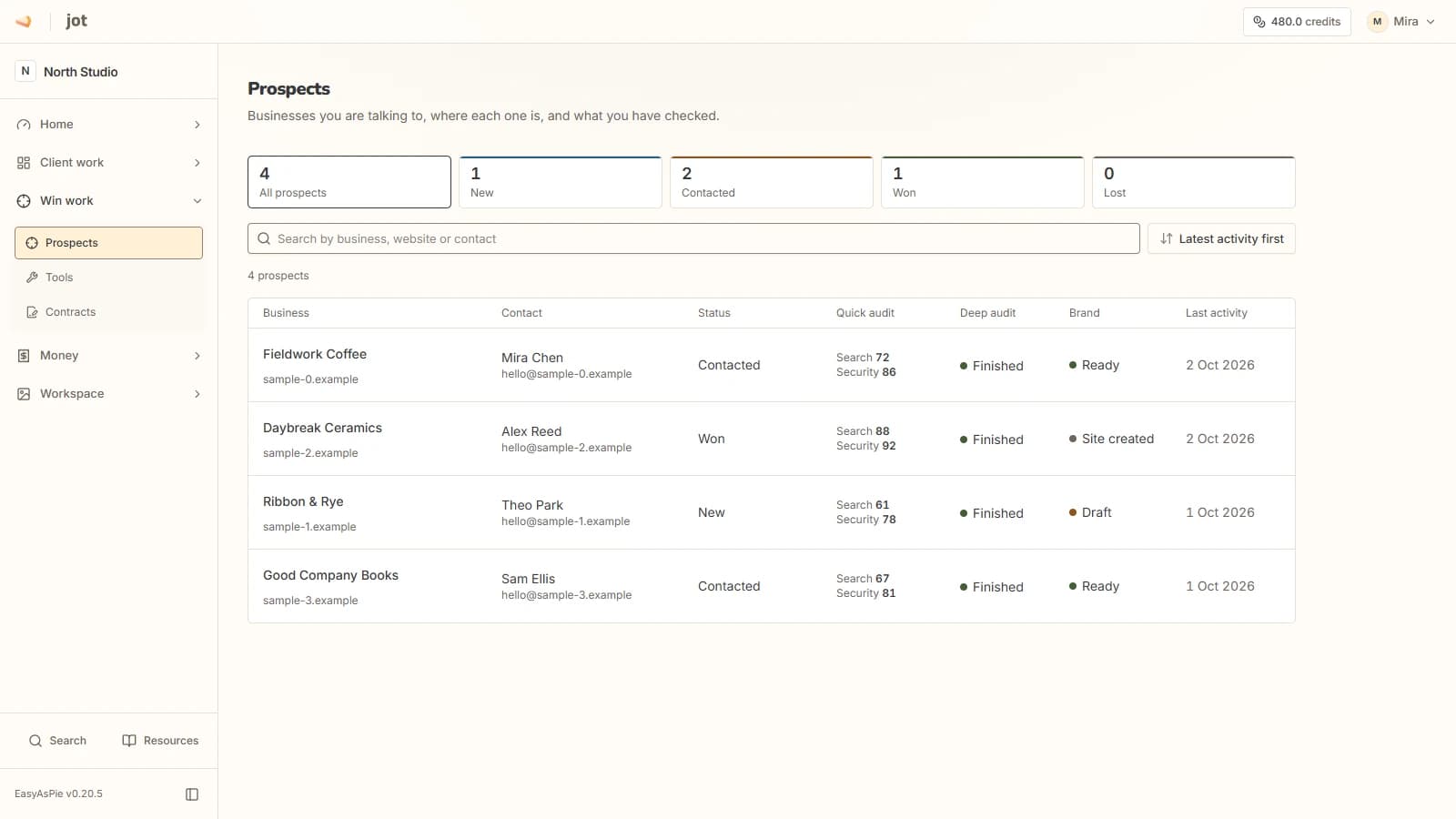Click the Search magnifier icon in the sidebar footer
Image resolution: width=1456 pixels, height=819 pixels.
pyautogui.click(x=35, y=741)
